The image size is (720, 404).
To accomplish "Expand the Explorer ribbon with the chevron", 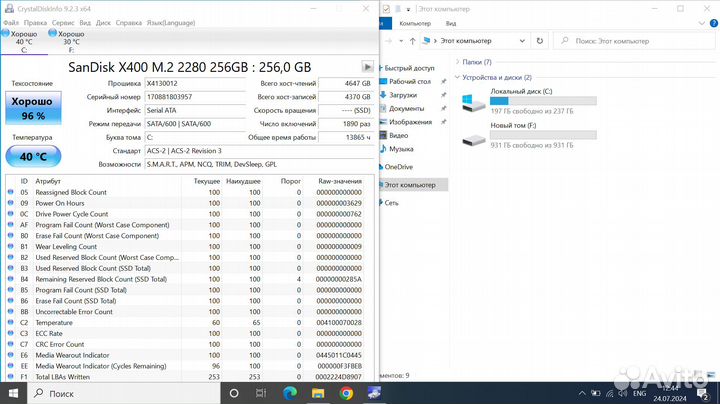I will point(701,23).
